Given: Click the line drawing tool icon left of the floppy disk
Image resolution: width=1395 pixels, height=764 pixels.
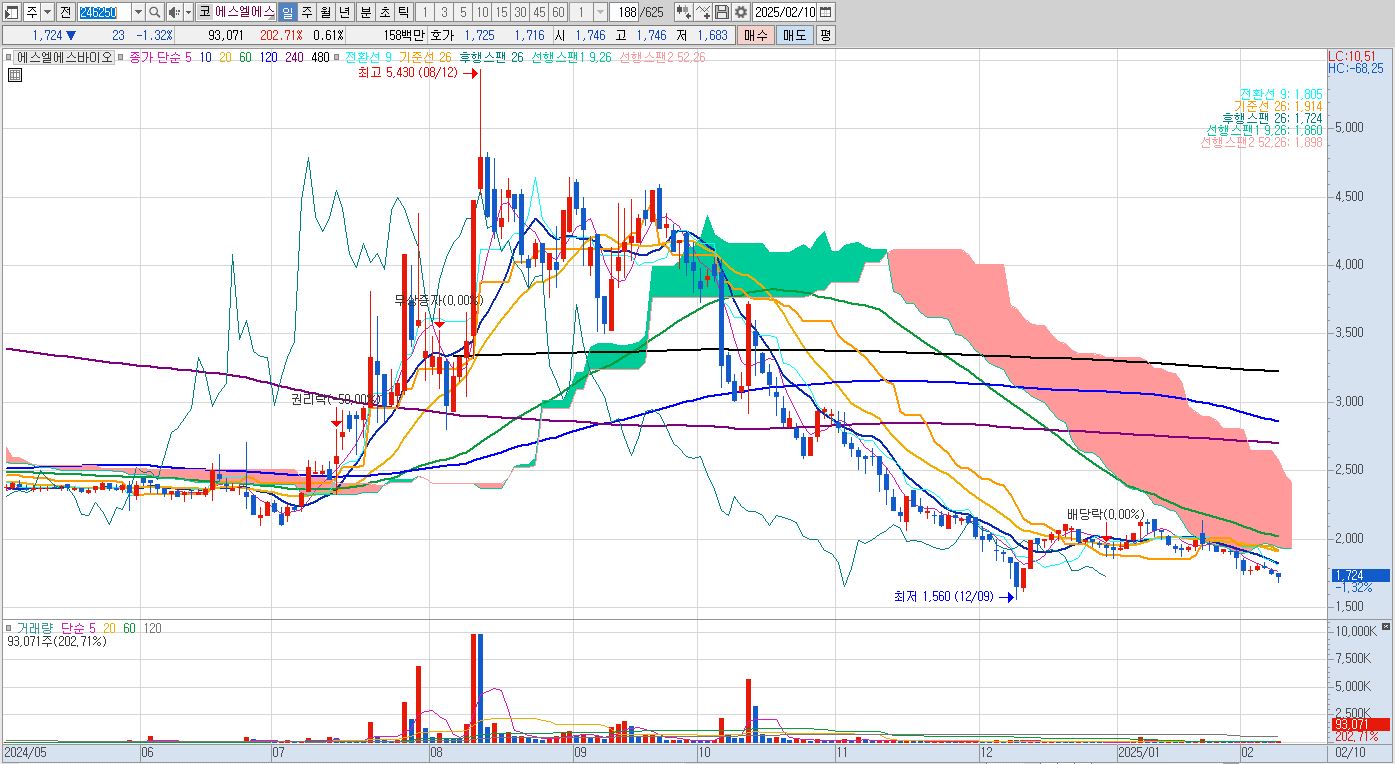Looking at the screenshot, I should pyautogui.click(x=702, y=12).
